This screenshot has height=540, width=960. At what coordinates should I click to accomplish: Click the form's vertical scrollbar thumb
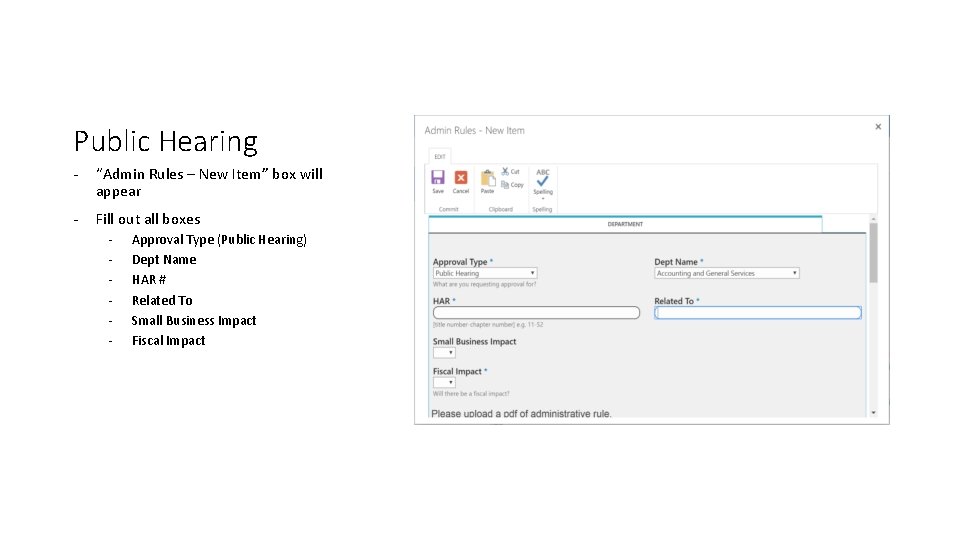click(x=874, y=253)
